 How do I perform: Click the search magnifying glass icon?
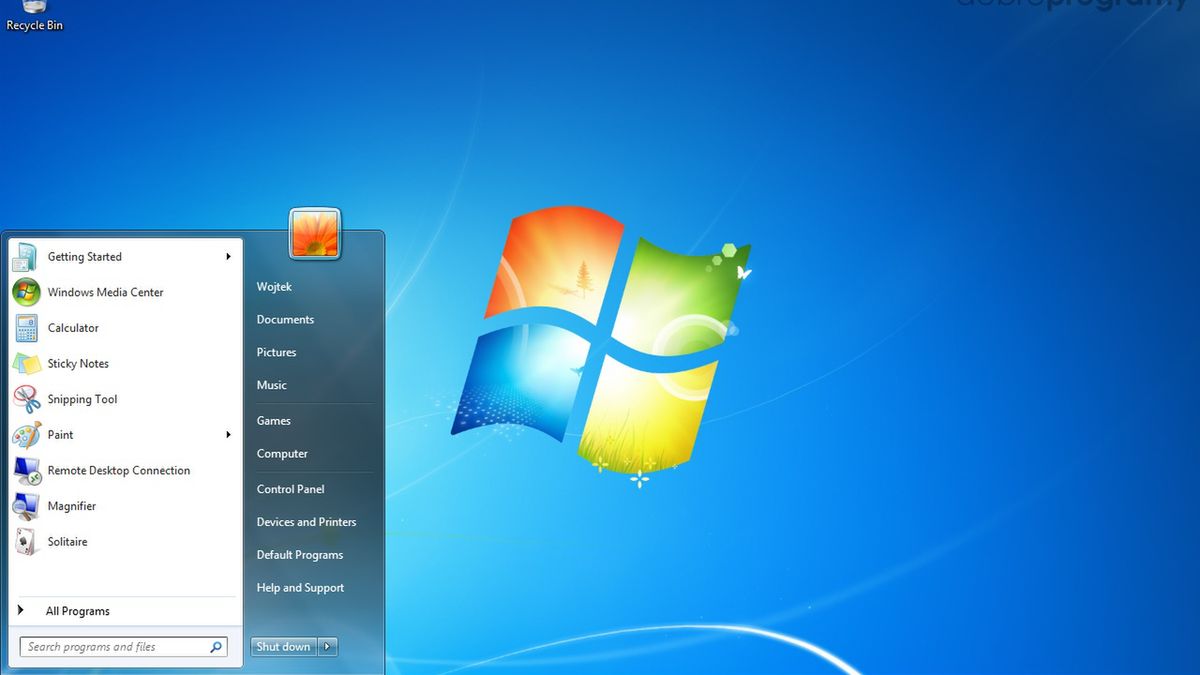point(216,647)
